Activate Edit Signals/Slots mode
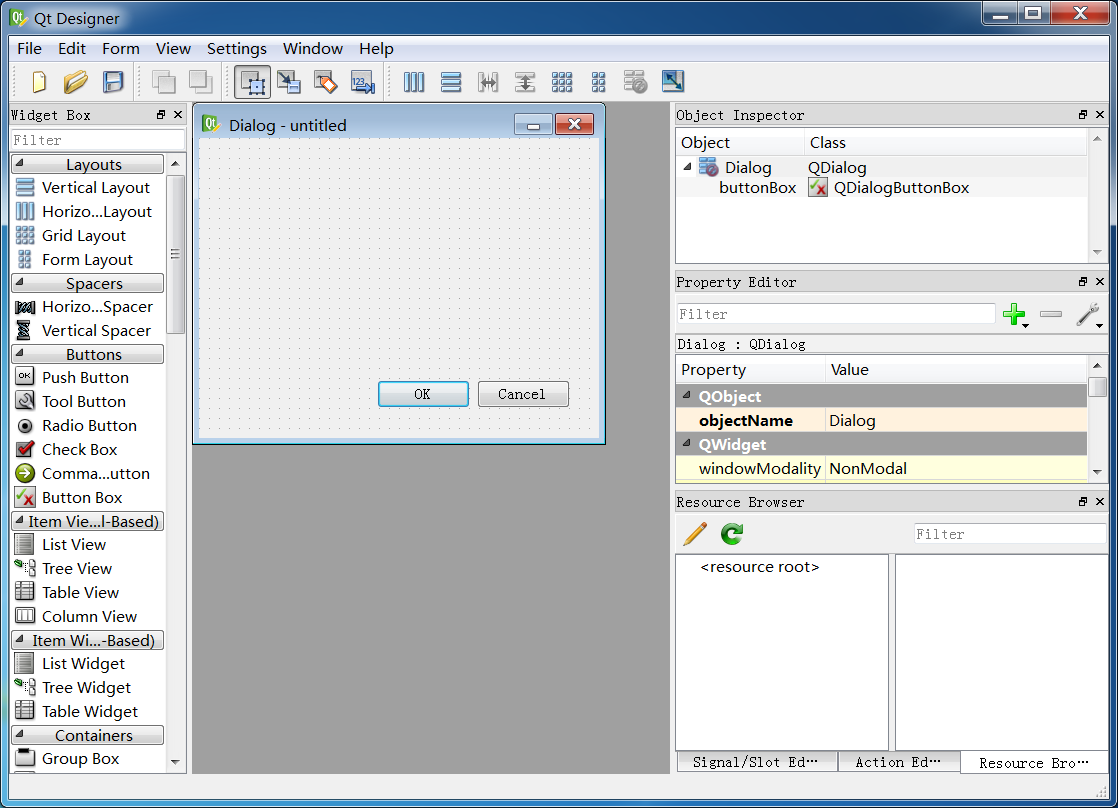The height and width of the screenshot is (808, 1118). (x=289, y=82)
